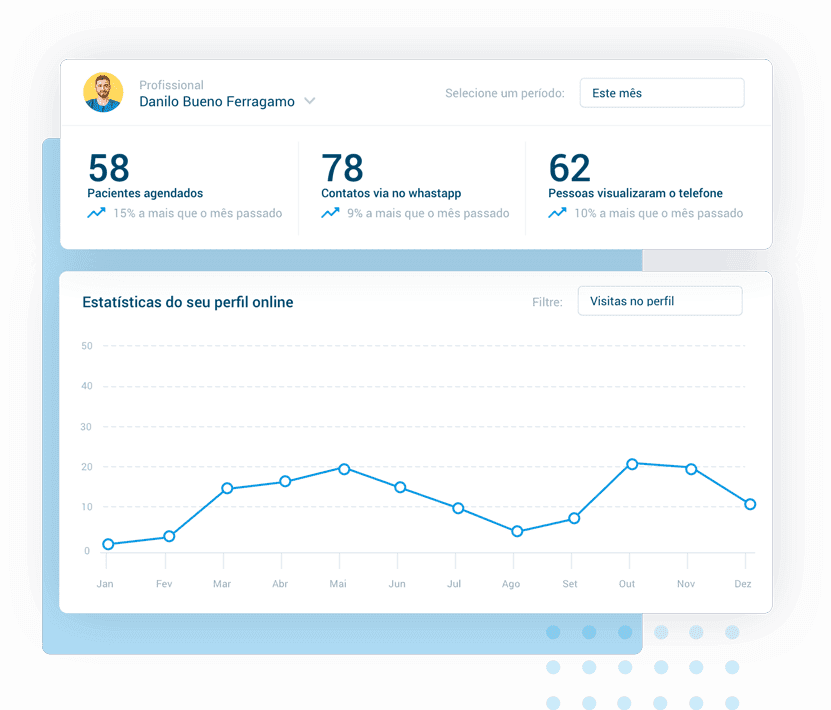This screenshot has width=831, height=710.
Task: Click the 62 phone views number
Action: coord(569,168)
